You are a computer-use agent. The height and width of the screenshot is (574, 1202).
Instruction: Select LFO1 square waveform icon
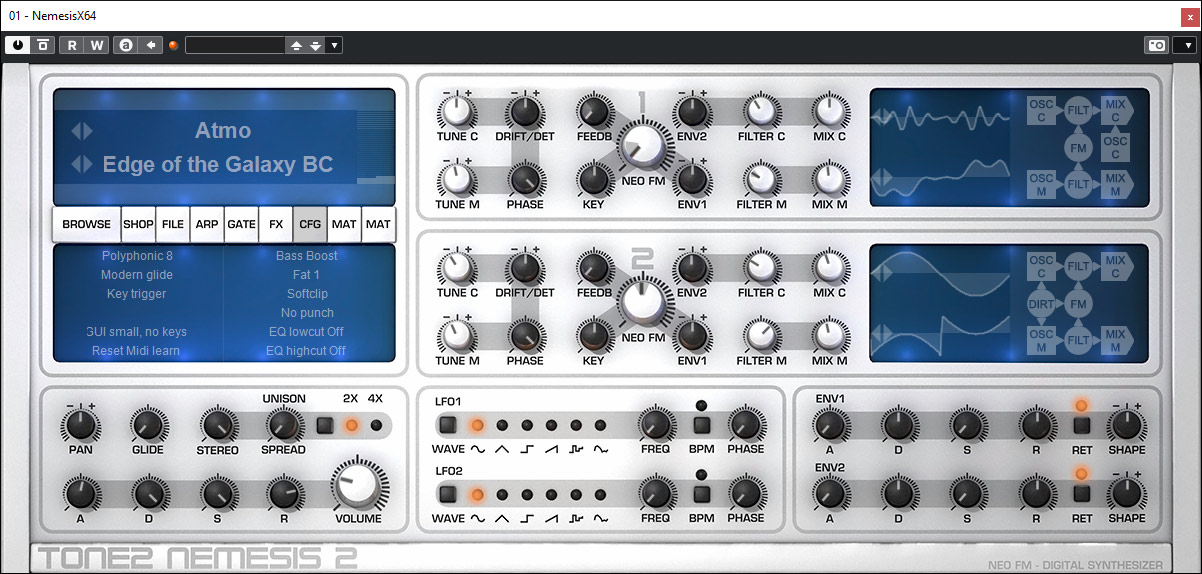point(526,449)
